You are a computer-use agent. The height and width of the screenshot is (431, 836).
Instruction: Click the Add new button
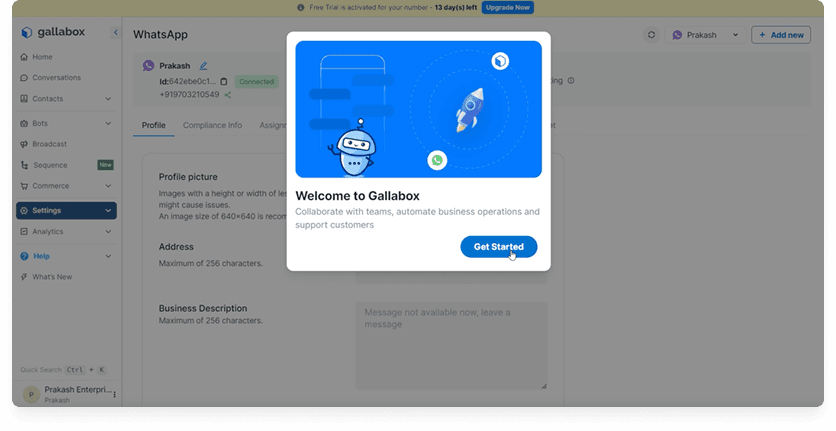tap(781, 35)
